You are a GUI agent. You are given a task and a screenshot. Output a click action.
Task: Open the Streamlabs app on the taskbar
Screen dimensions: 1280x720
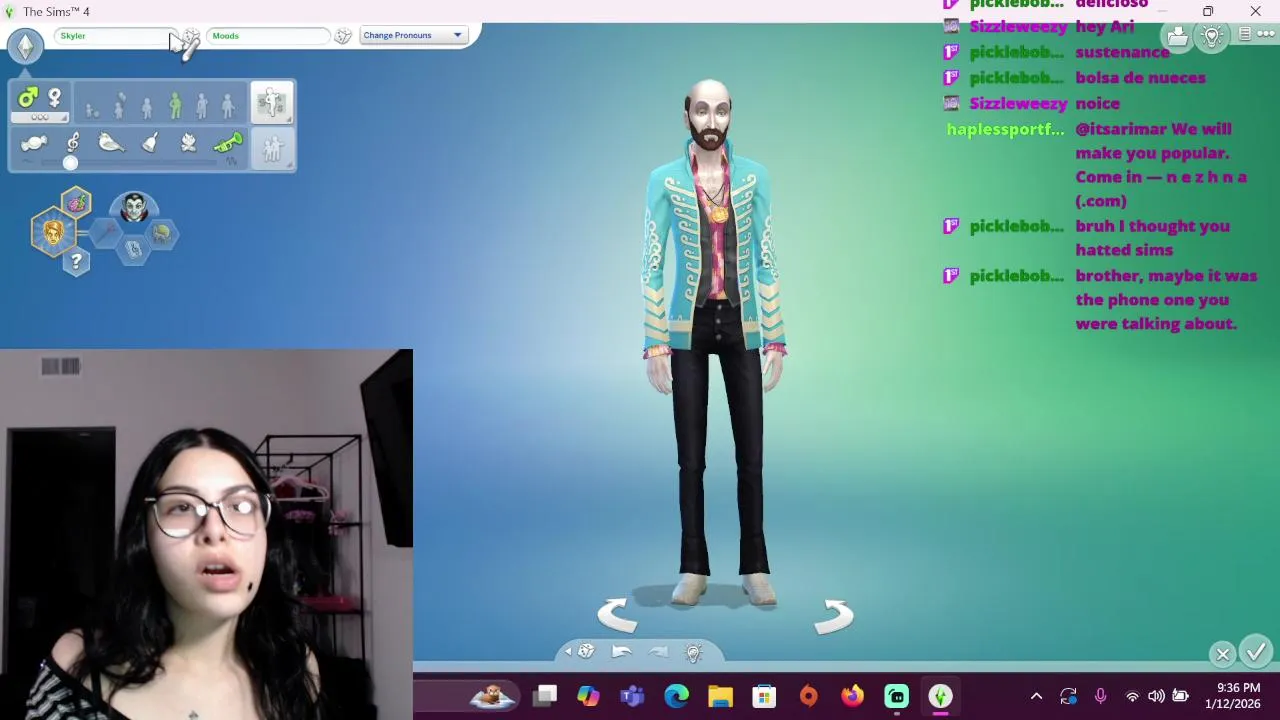click(x=896, y=696)
